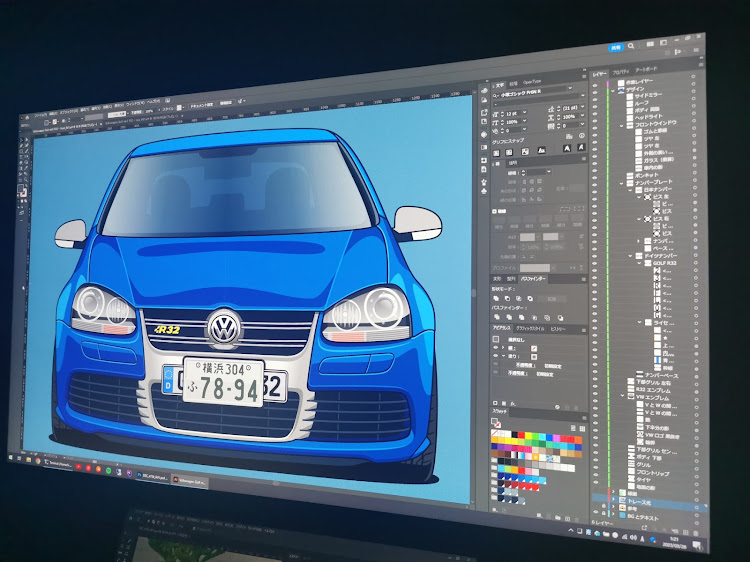750x562 pixels.
Task: Click the Photoshop taskbar button
Action: coord(152,477)
